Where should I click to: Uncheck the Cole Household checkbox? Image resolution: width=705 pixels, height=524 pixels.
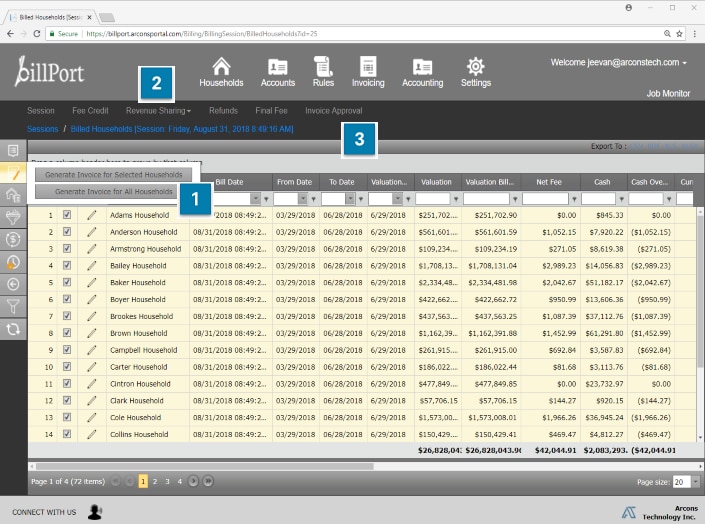coord(67,417)
